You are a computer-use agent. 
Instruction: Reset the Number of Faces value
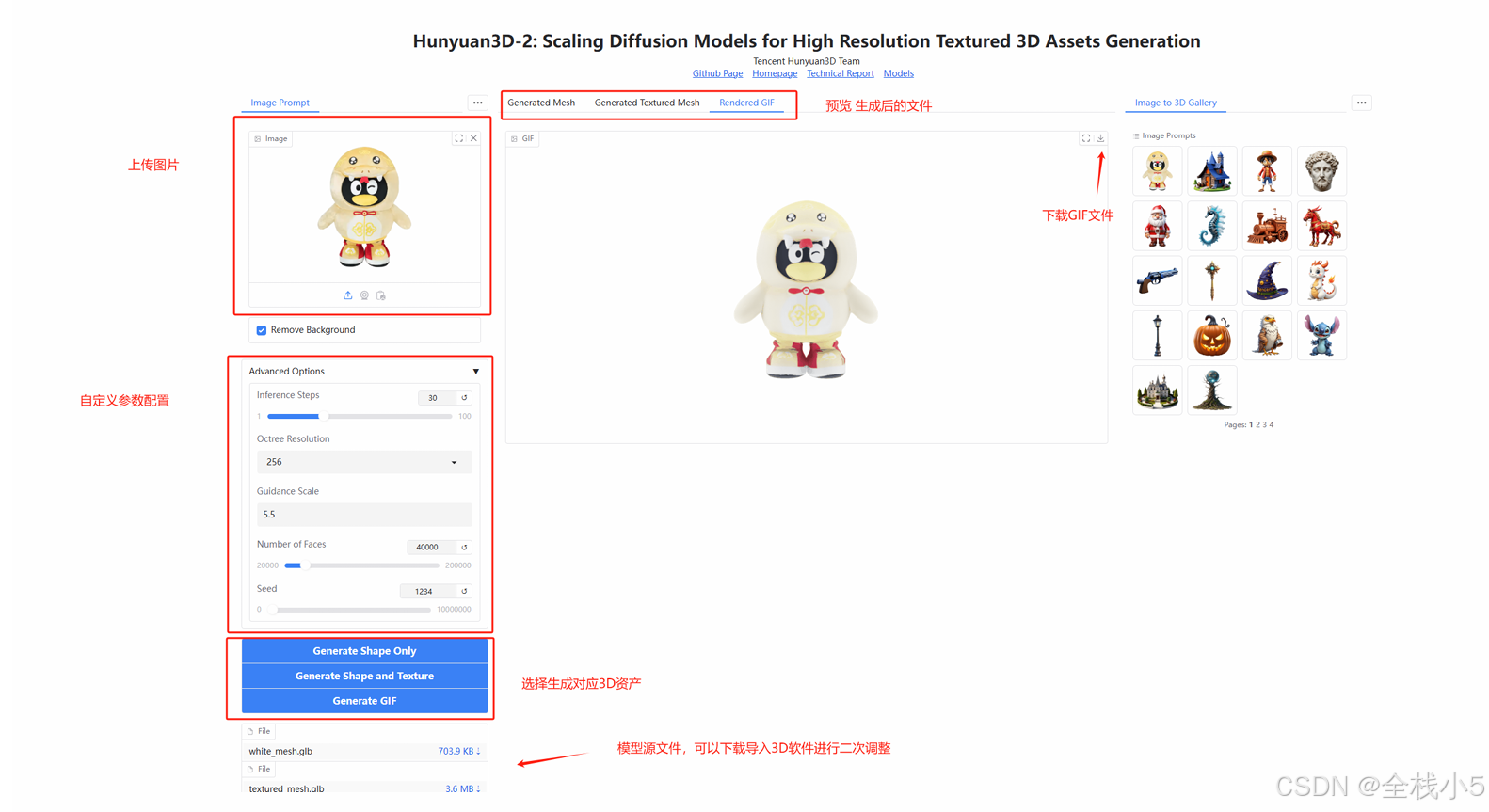(x=464, y=547)
